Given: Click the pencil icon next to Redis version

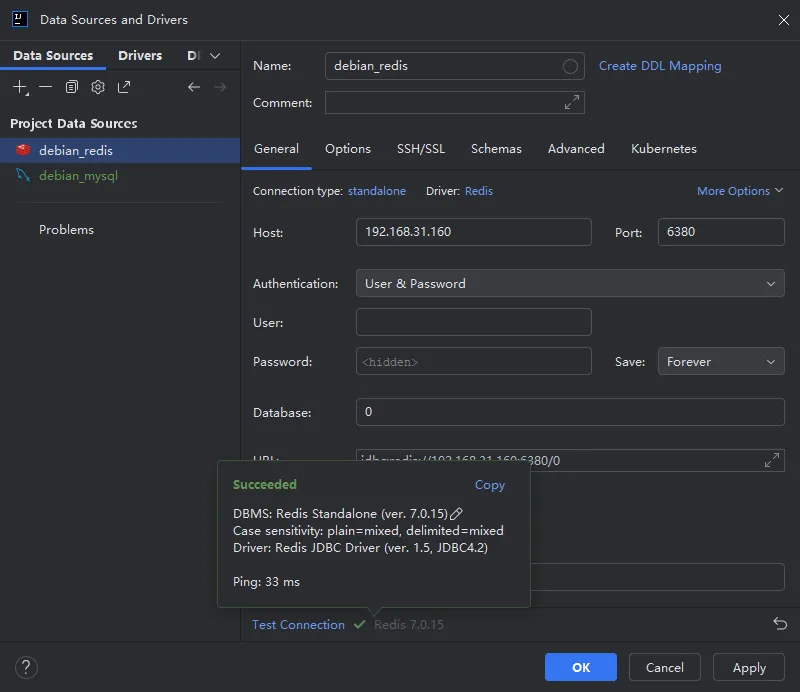Looking at the screenshot, I should point(457,513).
